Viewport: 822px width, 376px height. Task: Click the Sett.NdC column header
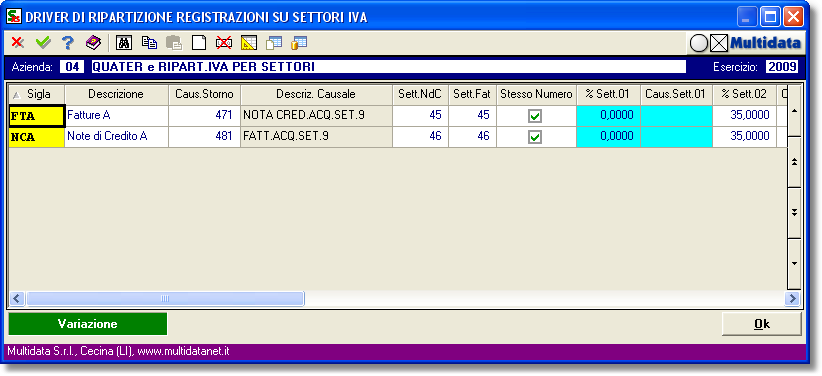tap(420, 94)
